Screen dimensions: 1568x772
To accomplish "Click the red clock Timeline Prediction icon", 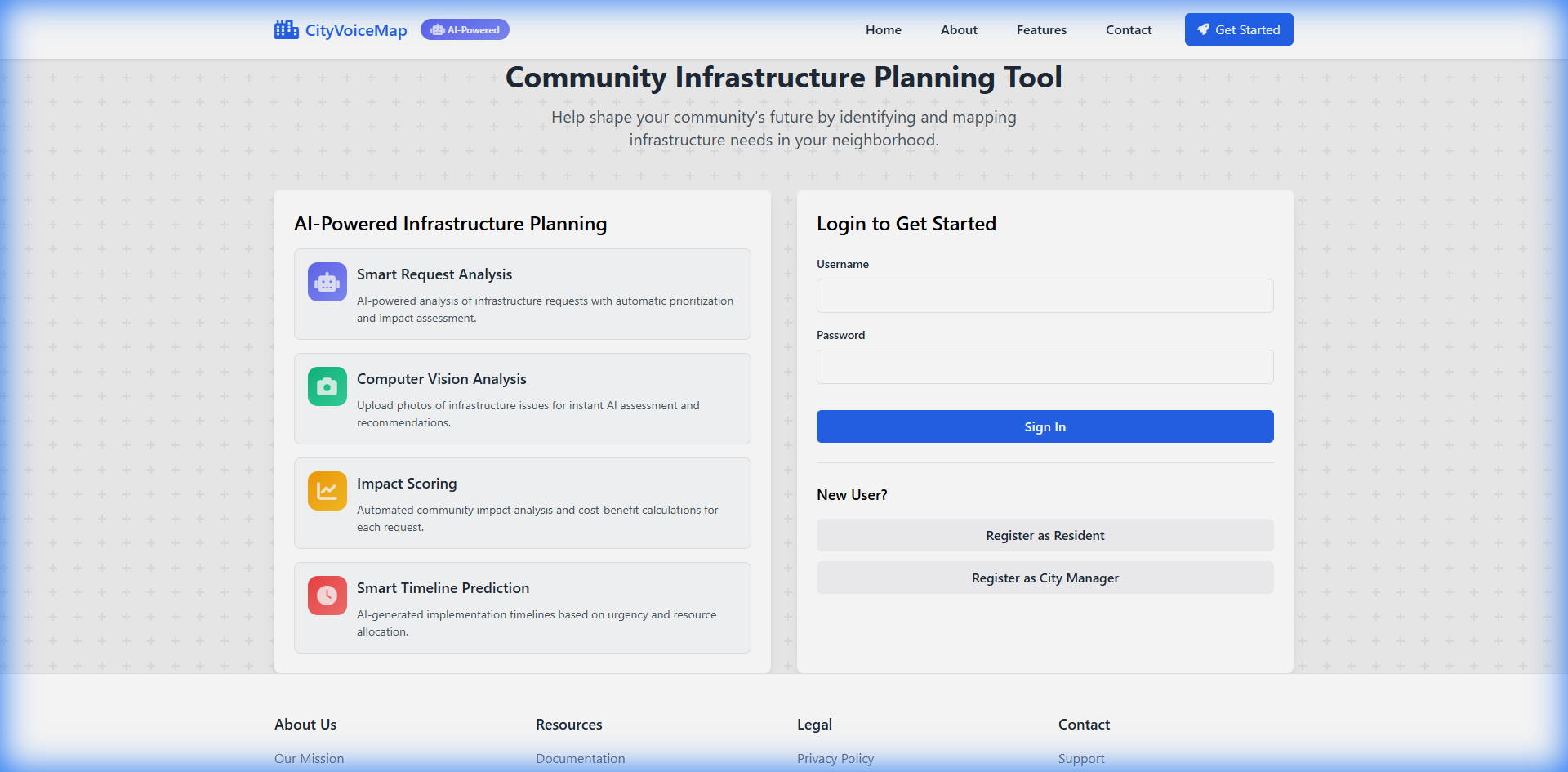I will point(327,596).
